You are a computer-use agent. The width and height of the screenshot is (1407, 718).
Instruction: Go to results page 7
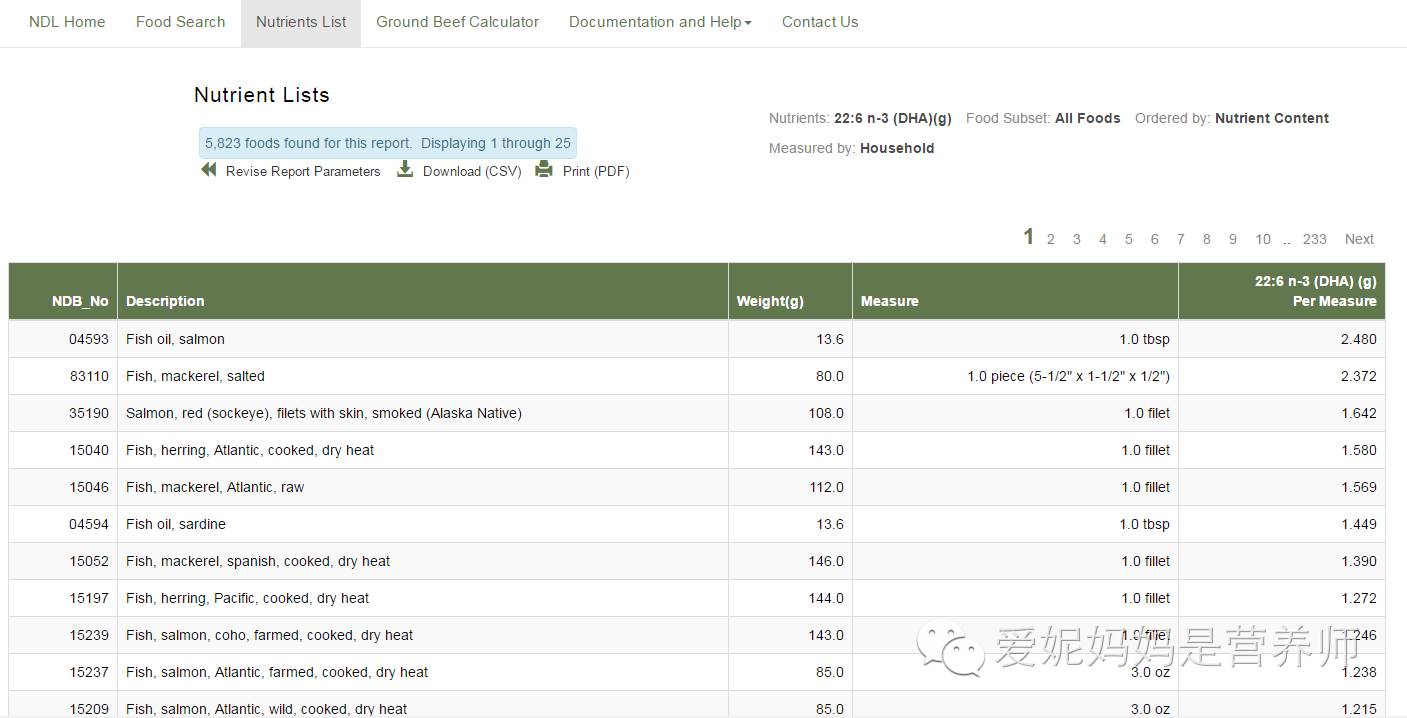tap(1181, 239)
